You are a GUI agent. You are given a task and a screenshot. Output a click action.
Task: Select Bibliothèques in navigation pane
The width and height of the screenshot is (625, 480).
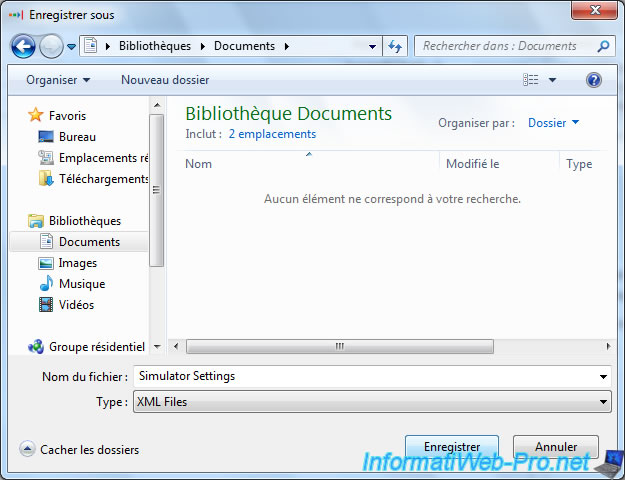click(x=85, y=221)
